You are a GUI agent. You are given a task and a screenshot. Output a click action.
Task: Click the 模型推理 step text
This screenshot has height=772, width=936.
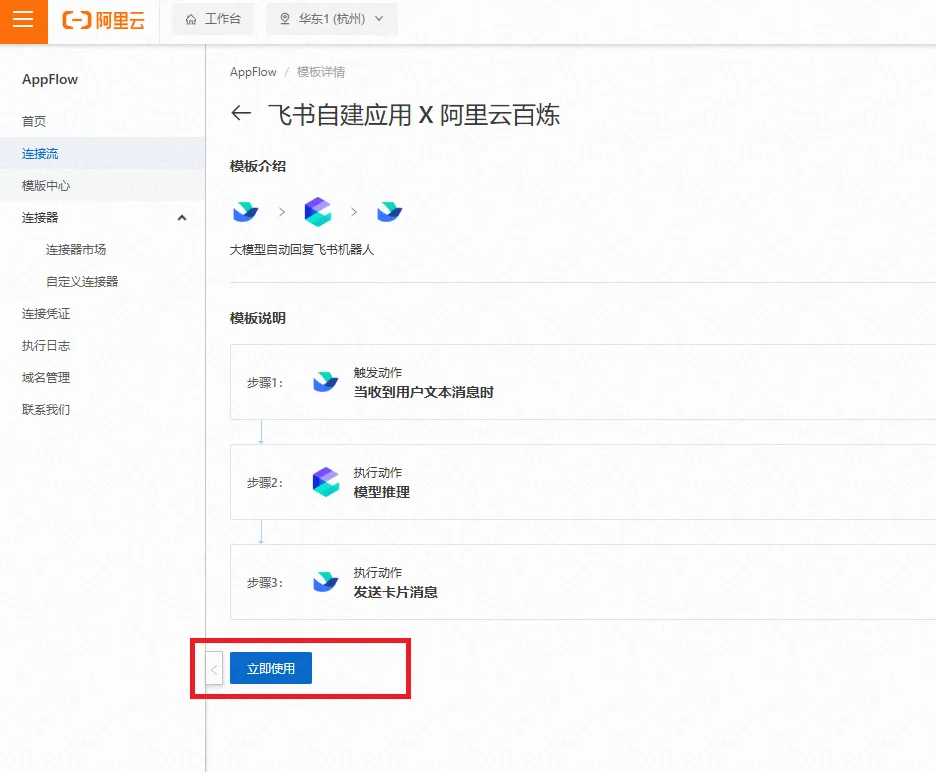[x=382, y=493]
